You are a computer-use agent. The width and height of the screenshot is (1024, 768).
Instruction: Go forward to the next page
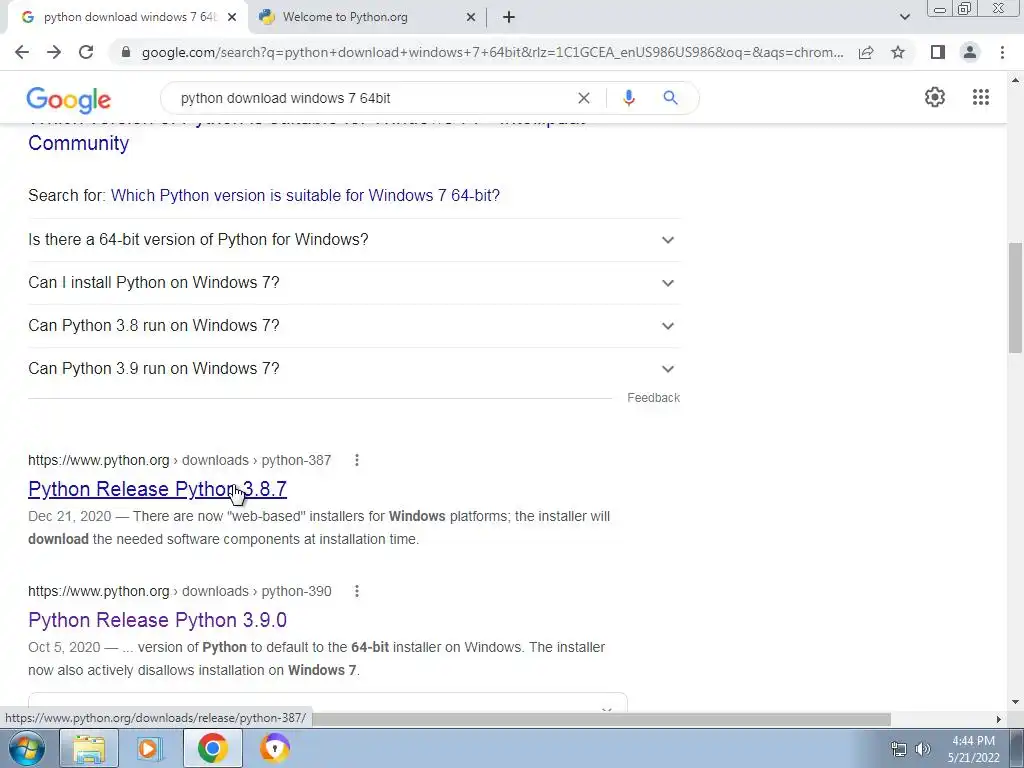54,52
